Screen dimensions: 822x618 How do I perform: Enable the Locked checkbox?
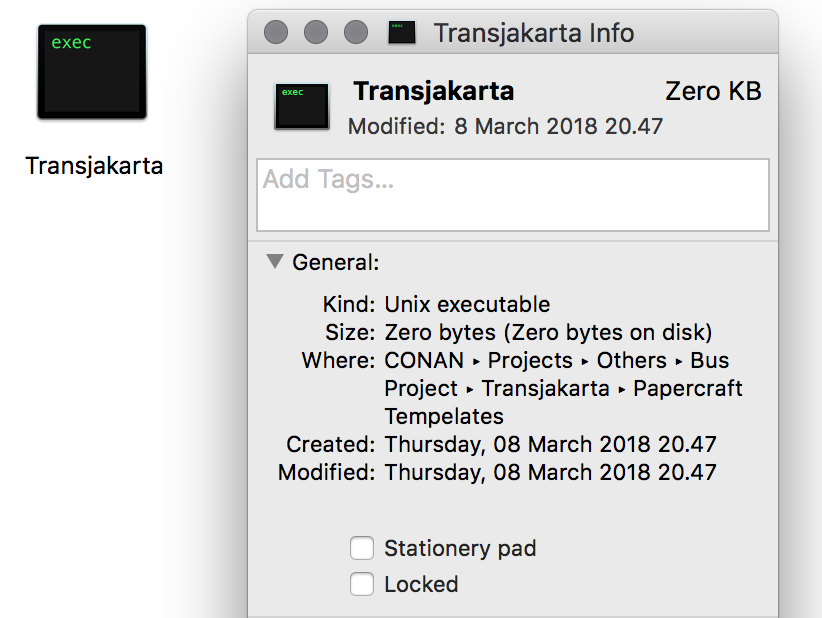coord(362,584)
